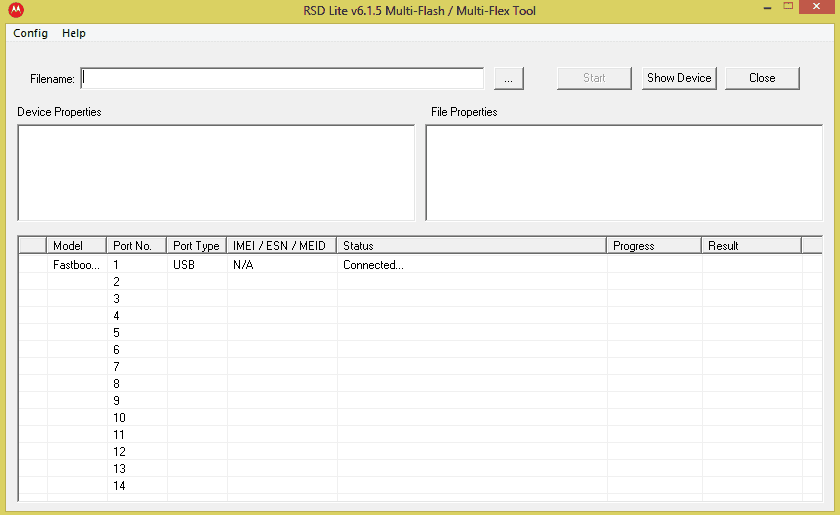The height and width of the screenshot is (515, 840).
Task: Select port number 4 row
Action: tap(421, 316)
